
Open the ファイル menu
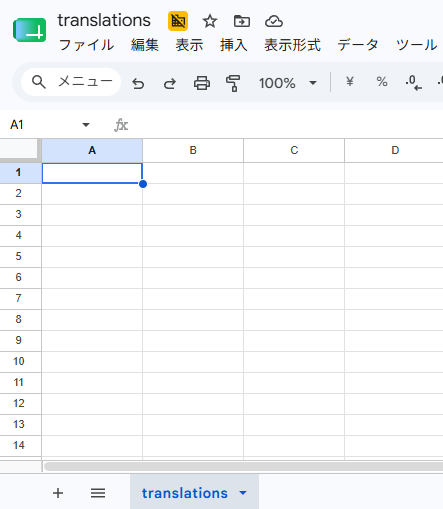pyautogui.click(x=86, y=45)
